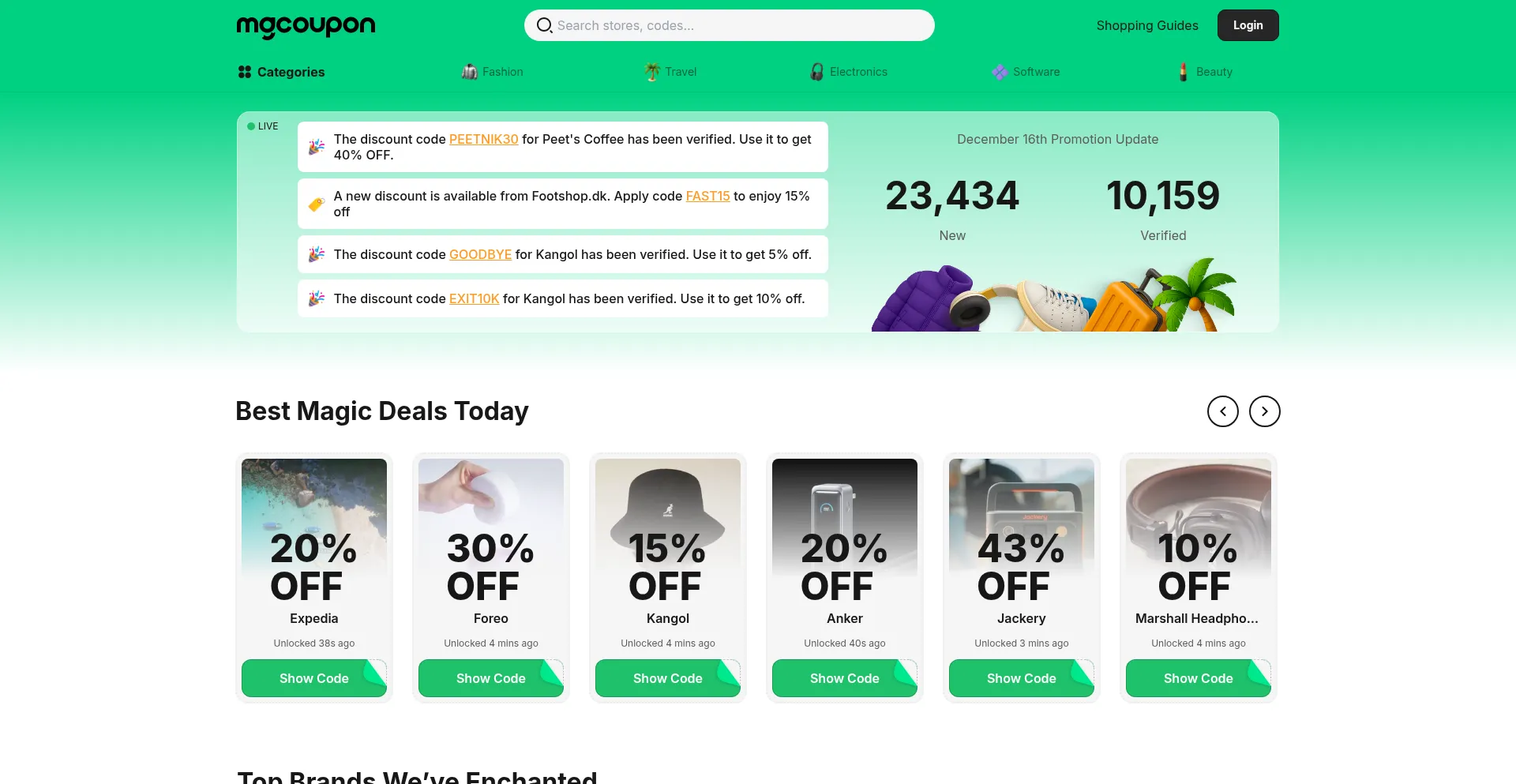Click the mgcoupon logo
Image resolution: width=1516 pixels, height=784 pixels.
coord(305,25)
